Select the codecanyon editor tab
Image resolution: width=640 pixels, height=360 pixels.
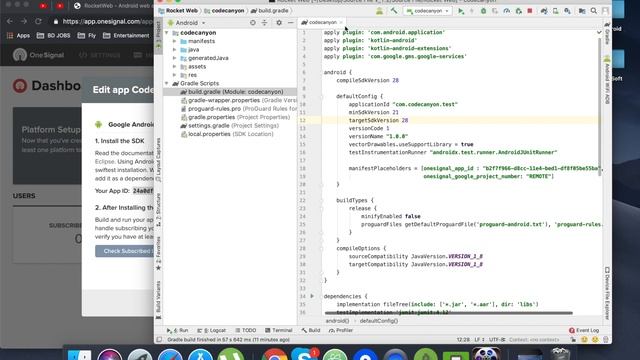point(322,22)
